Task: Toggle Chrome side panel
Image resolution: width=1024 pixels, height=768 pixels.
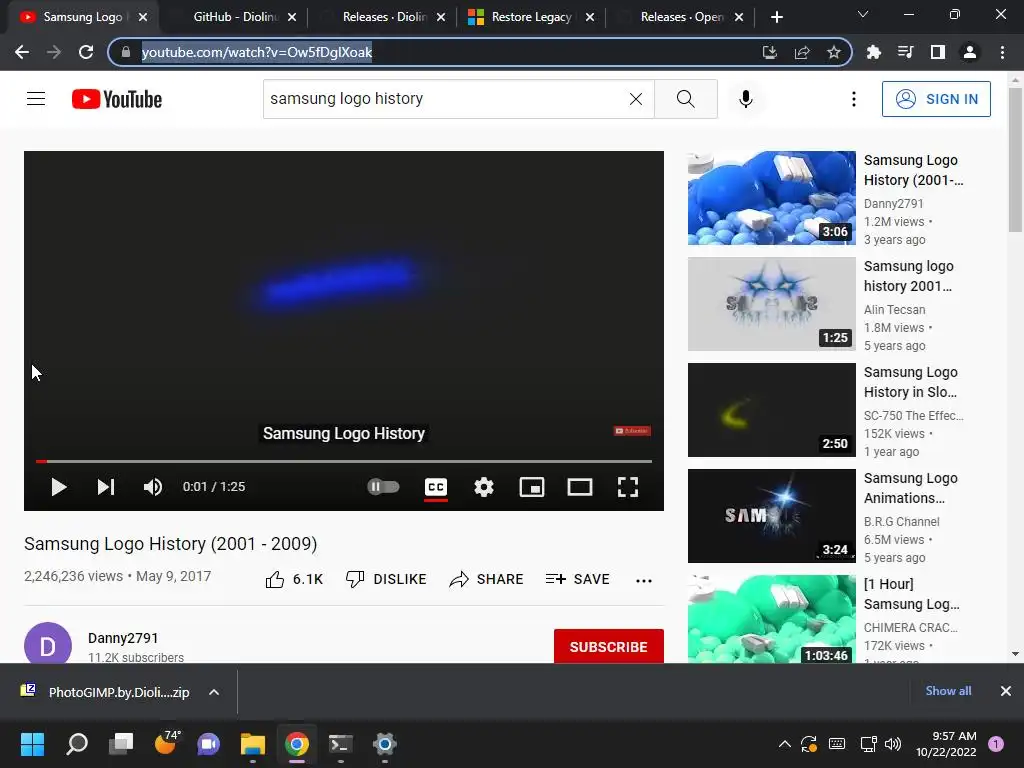Action: 937,52
